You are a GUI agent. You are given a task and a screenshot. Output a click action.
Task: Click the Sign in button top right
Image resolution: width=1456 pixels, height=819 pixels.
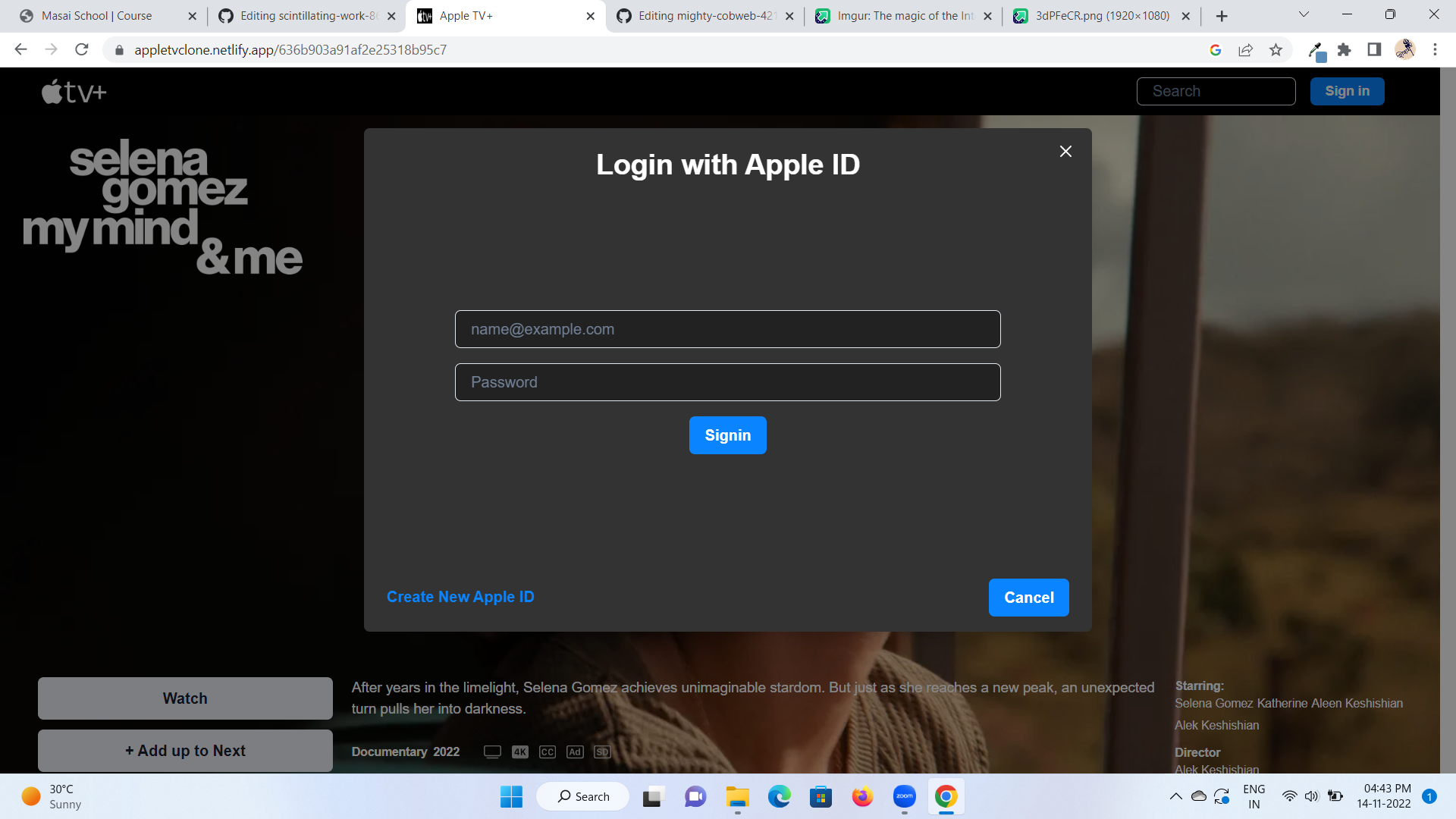[x=1347, y=91]
